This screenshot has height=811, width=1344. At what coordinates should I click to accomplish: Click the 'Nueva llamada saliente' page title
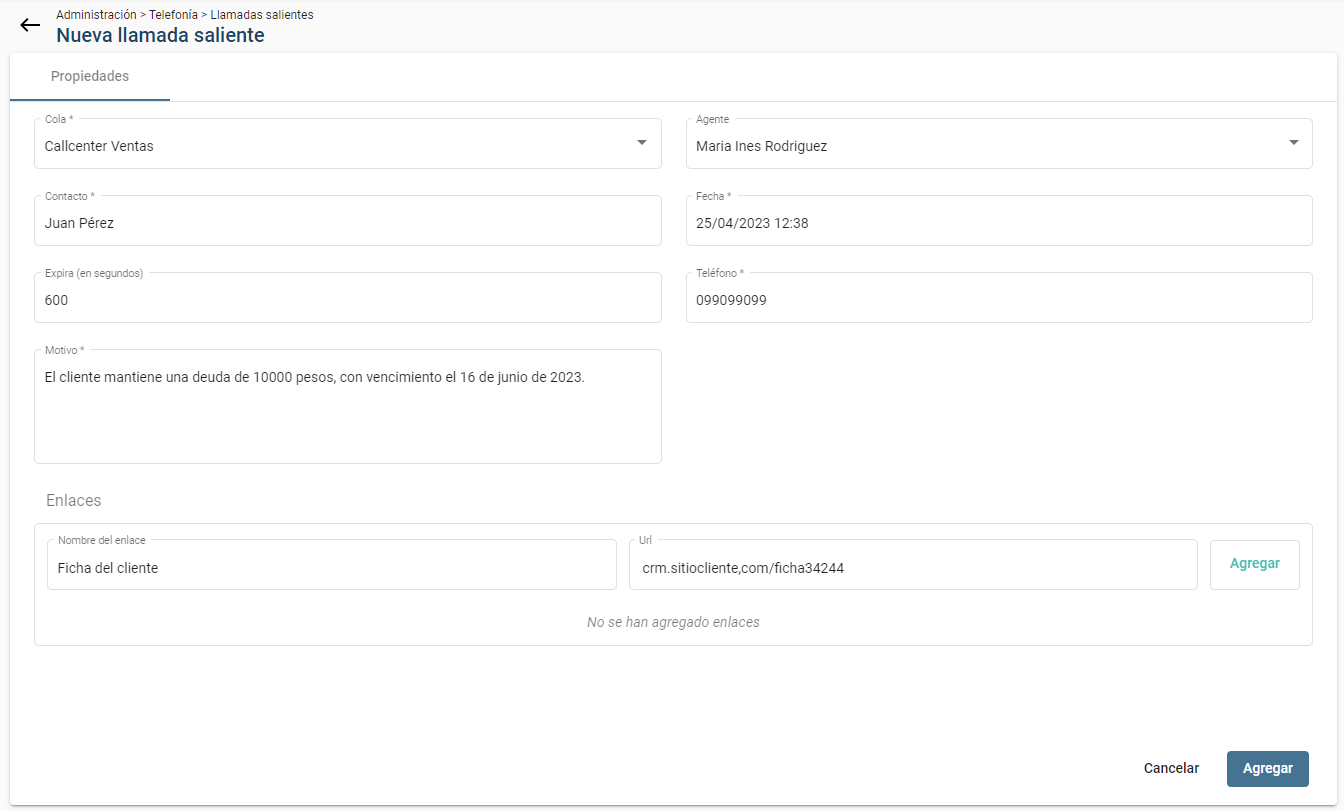click(160, 36)
